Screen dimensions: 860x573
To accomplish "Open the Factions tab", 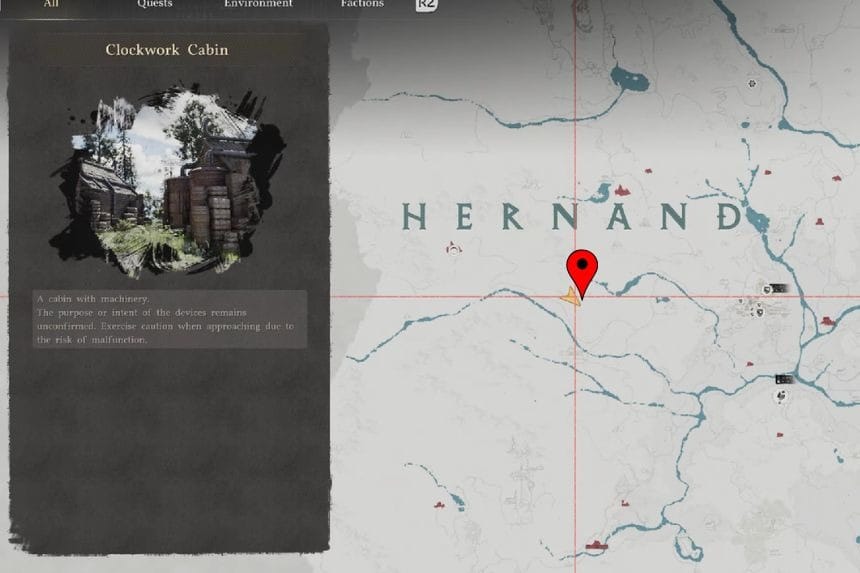I will 362,4.
